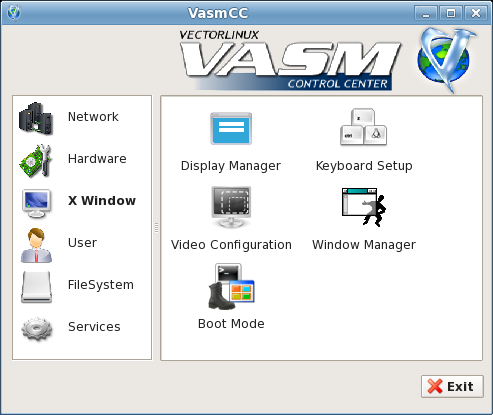
Task: Click the Network servers icon
Action: pos(36,119)
